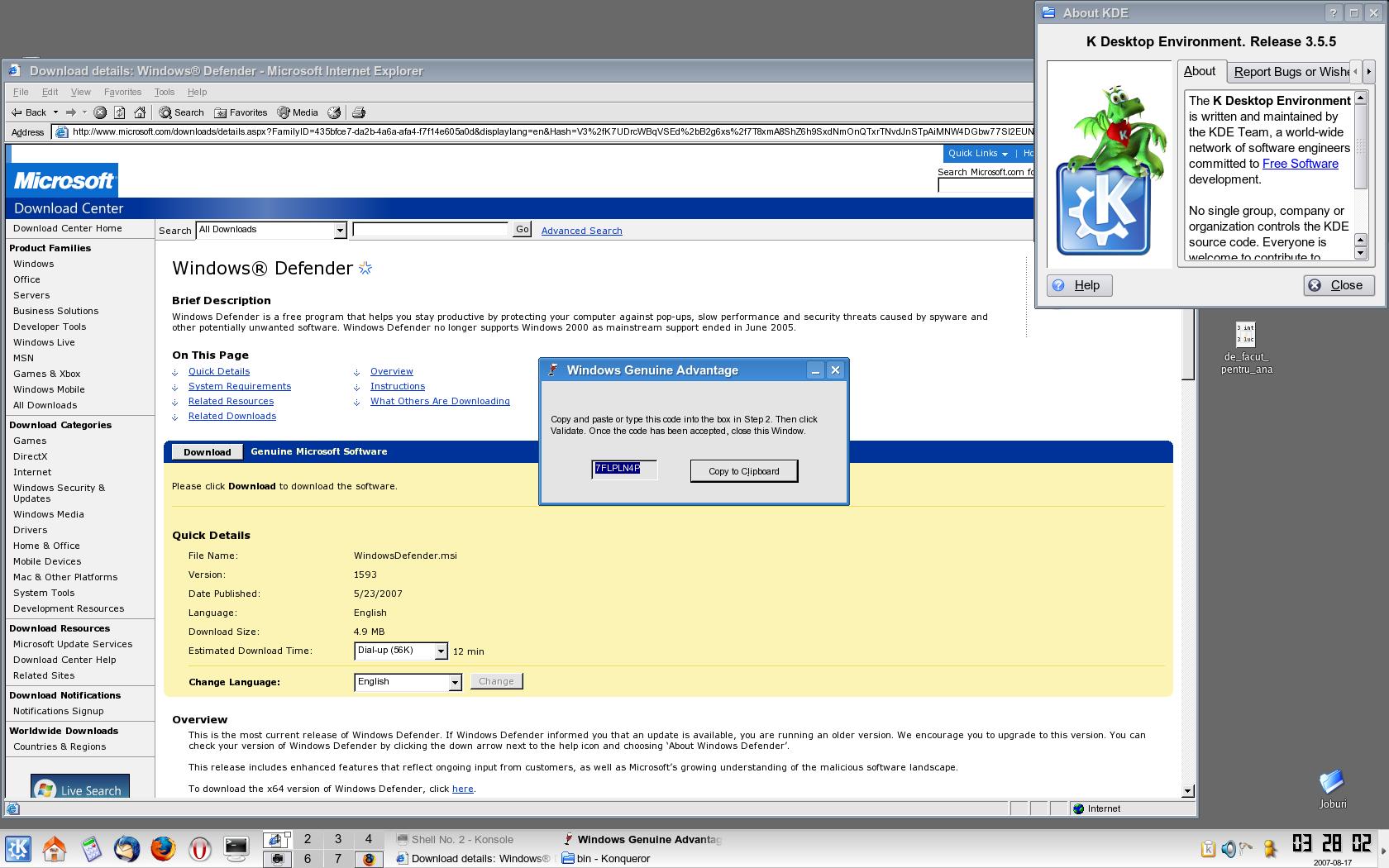
Task: Open the System Requirements link
Action: tap(239, 386)
